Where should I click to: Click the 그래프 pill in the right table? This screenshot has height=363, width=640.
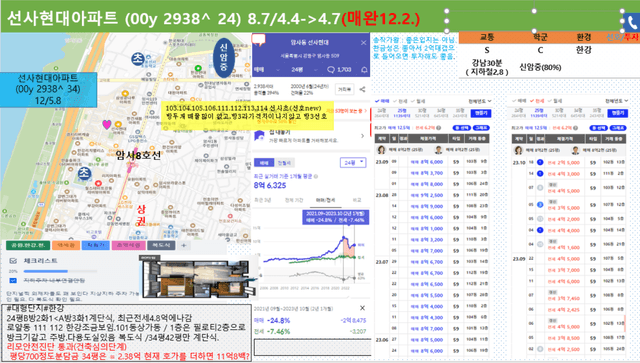(618, 128)
